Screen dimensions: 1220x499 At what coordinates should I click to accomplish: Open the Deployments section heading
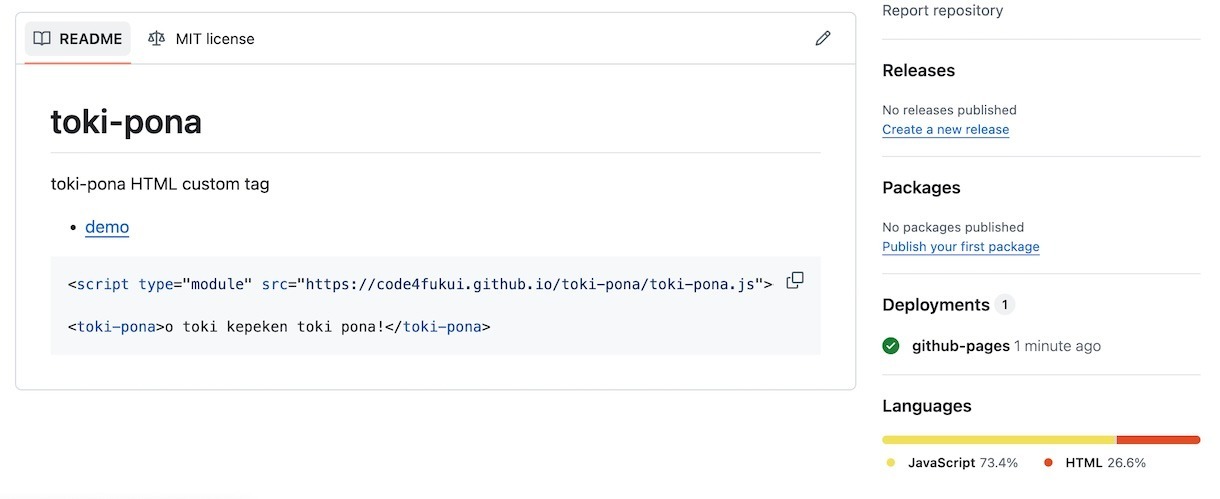point(936,304)
